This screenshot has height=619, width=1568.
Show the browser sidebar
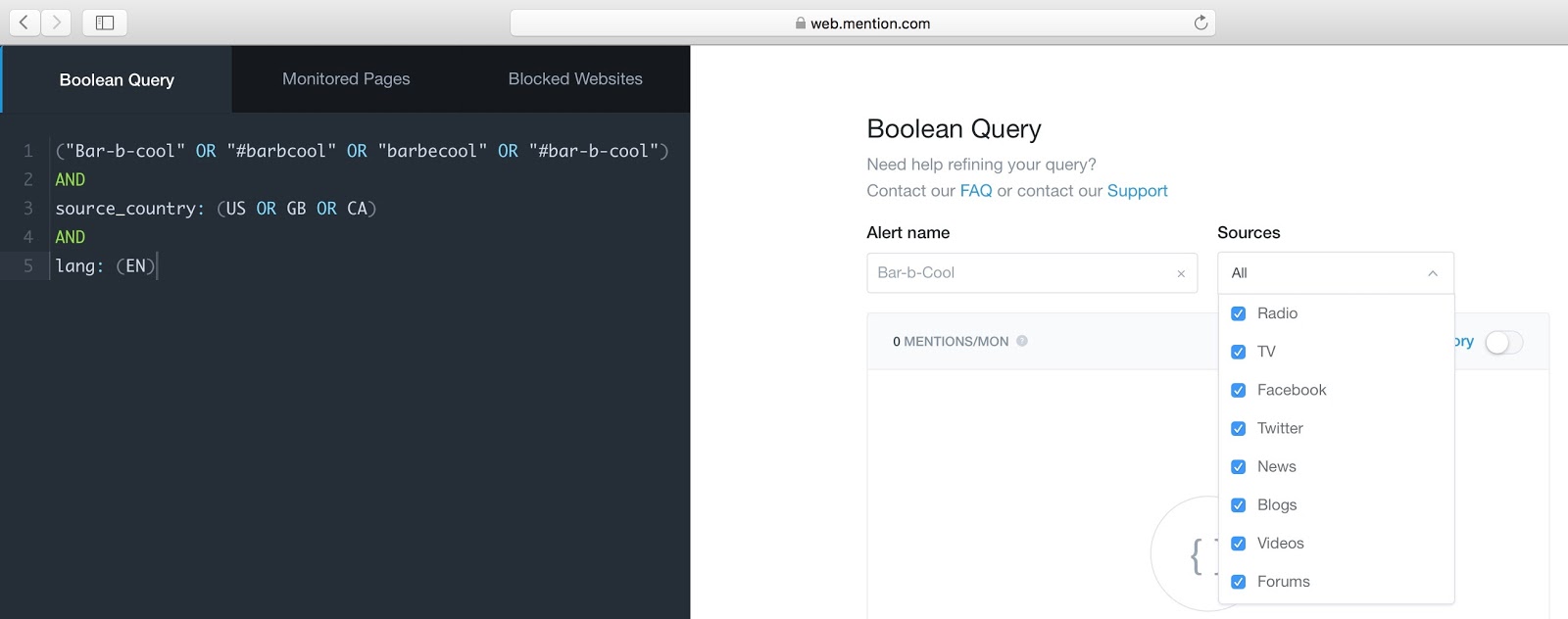tap(105, 23)
